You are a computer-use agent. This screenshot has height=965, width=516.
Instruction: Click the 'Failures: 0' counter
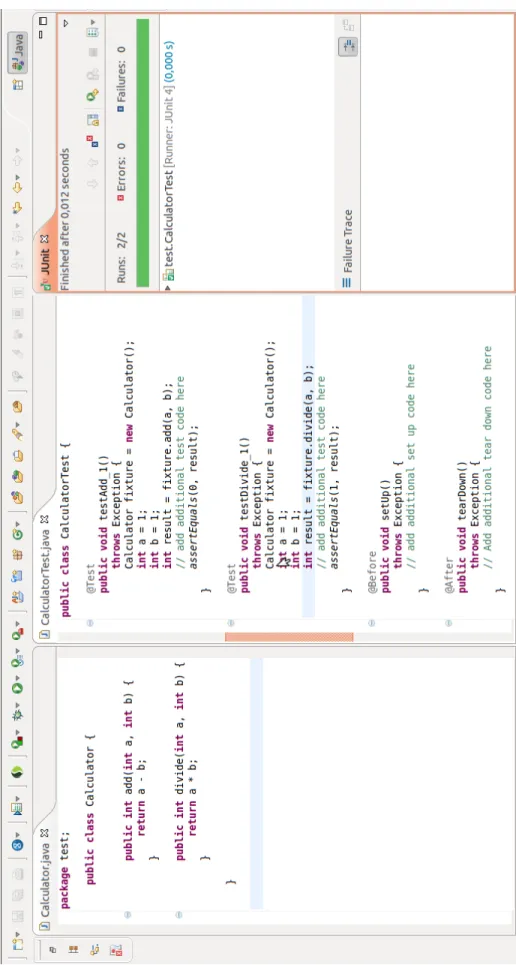tap(121, 79)
